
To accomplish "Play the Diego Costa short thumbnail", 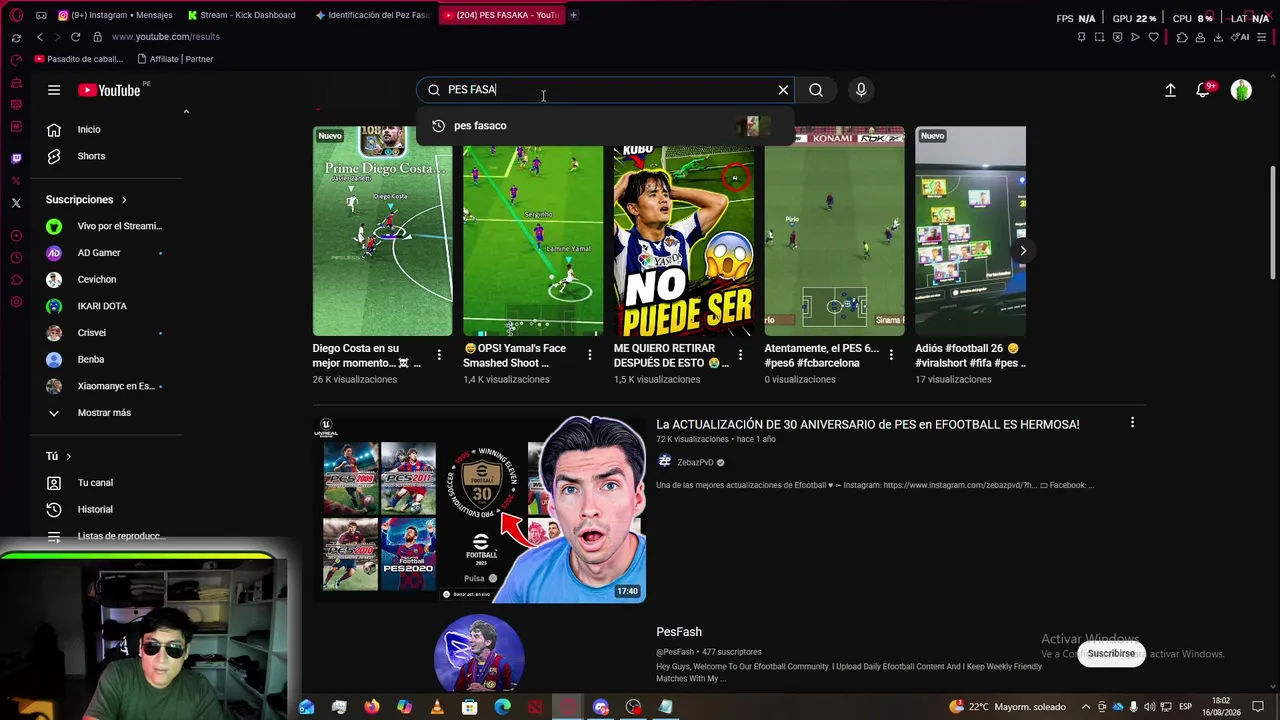I will (x=382, y=231).
